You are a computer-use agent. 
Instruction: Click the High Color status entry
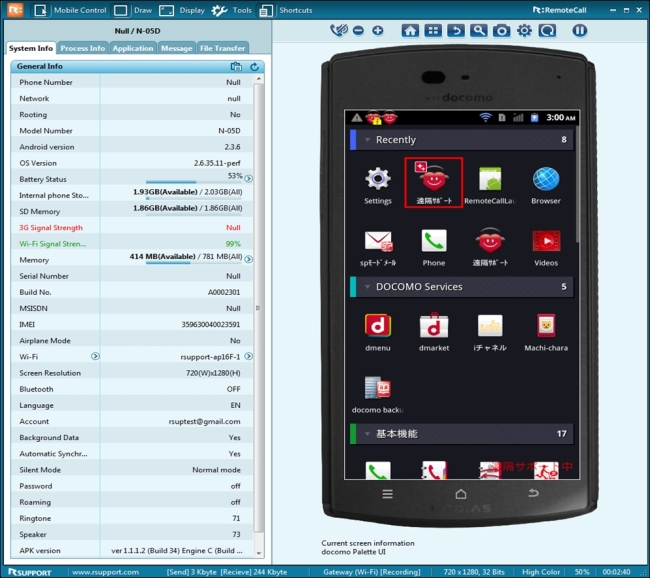coord(541,572)
